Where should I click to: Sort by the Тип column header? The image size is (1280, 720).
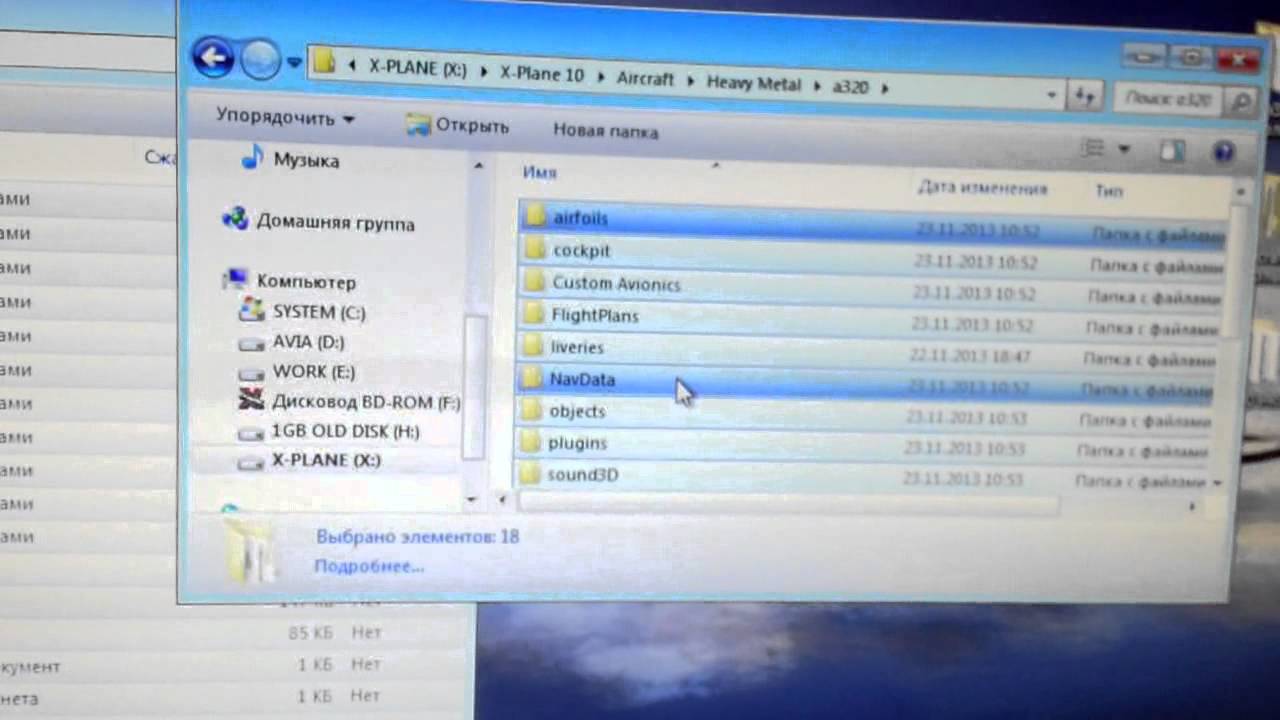pyautogui.click(x=1109, y=191)
